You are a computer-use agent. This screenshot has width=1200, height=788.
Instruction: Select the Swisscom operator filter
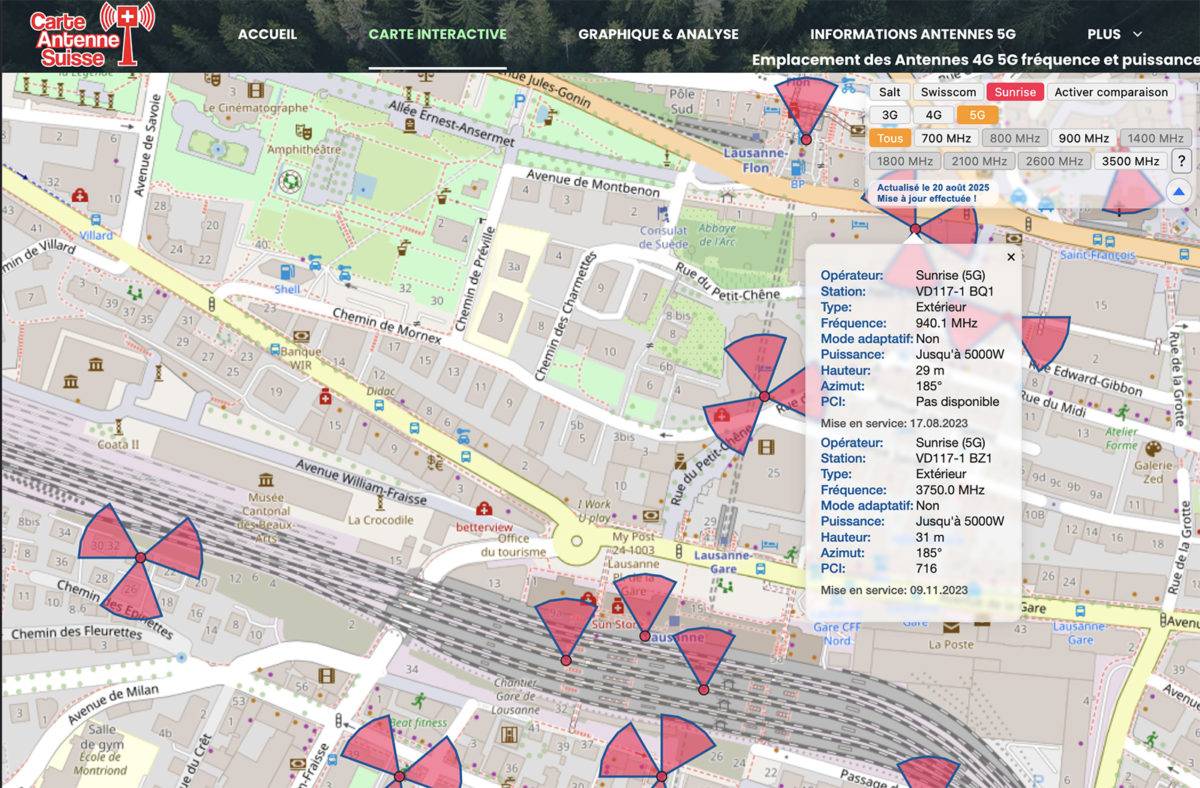click(x=948, y=92)
